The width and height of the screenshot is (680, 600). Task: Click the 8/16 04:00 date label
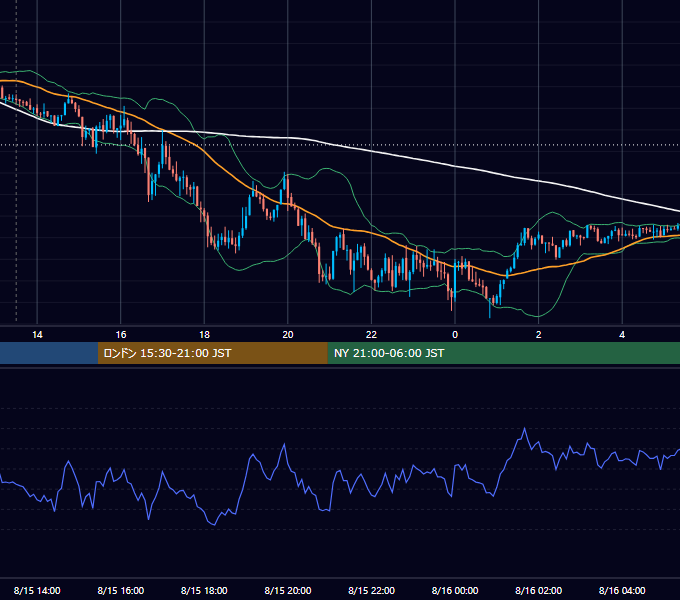click(622, 590)
